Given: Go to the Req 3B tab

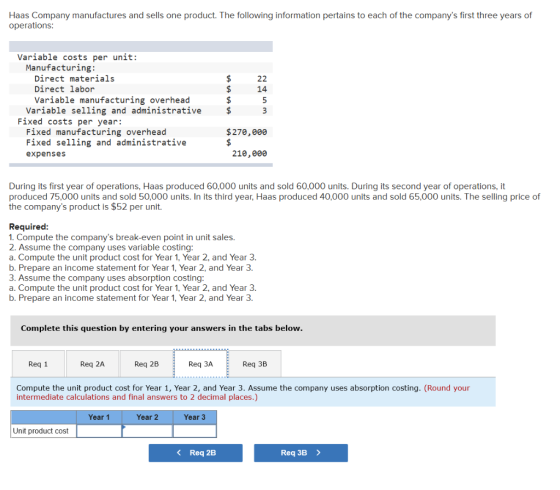Looking at the screenshot, I should pos(255,364).
